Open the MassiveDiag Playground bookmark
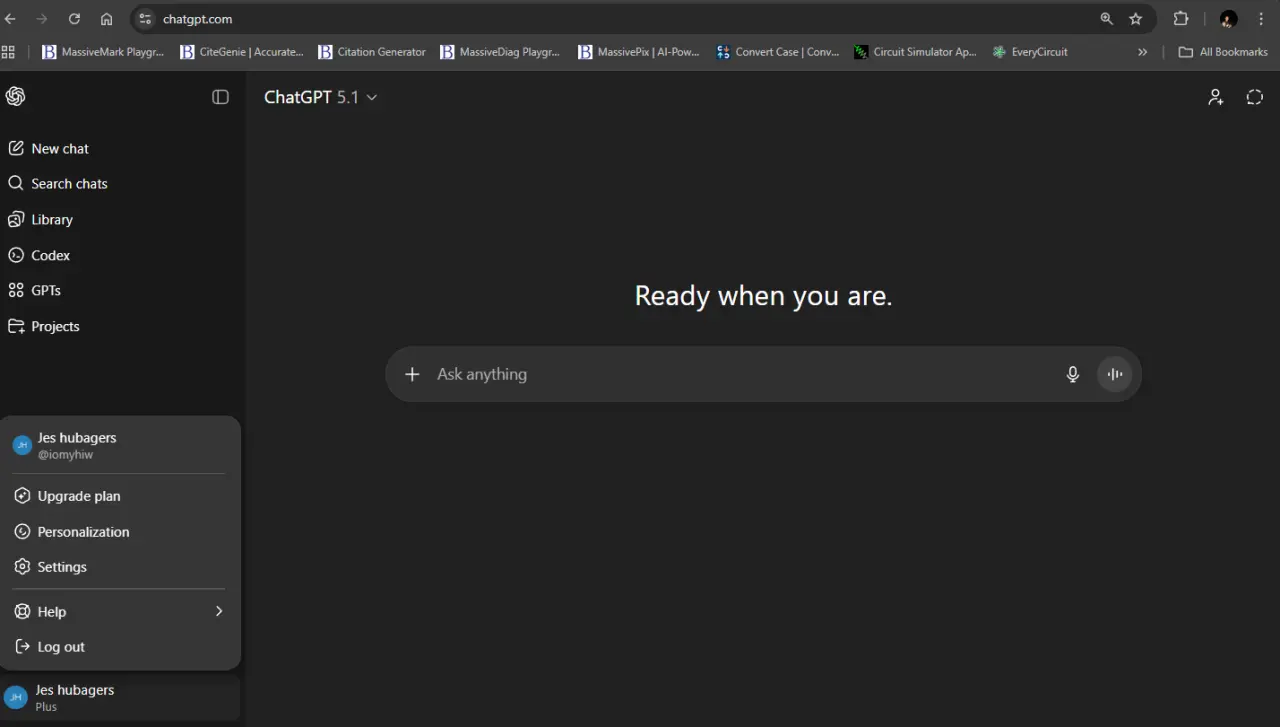Image resolution: width=1280 pixels, height=727 pixels. pyautogui.click(x=500, y=52)
